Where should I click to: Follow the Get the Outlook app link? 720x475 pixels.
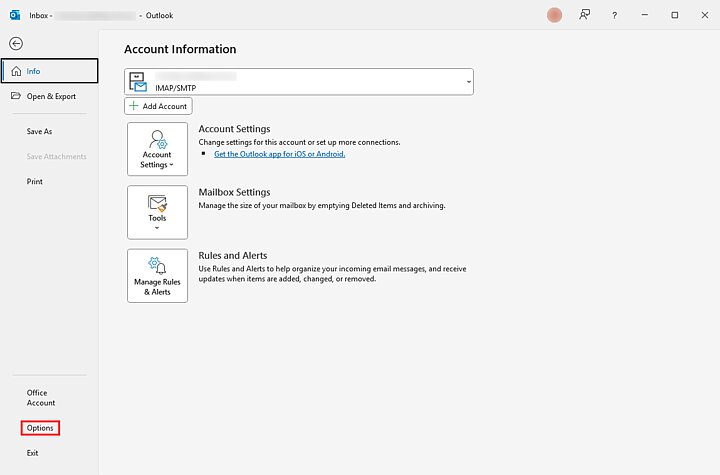pos(280,154)
